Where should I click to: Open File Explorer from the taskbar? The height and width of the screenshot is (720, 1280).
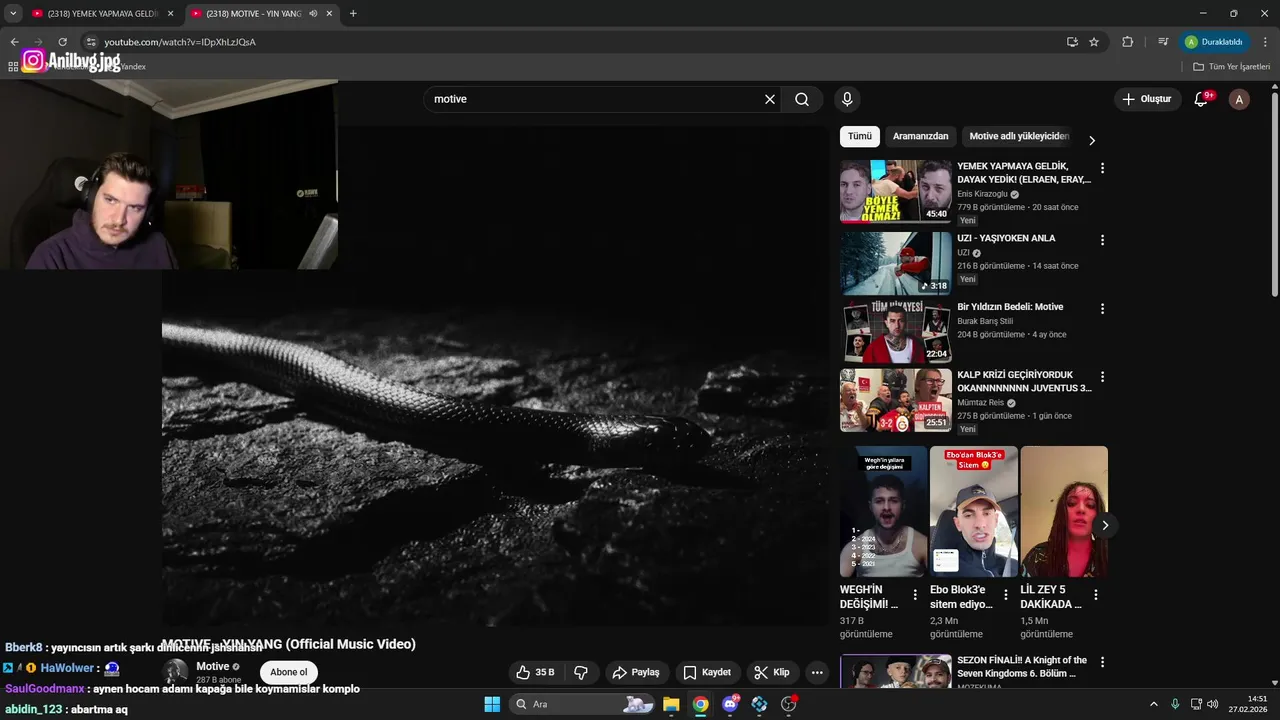tap(671, 704)
